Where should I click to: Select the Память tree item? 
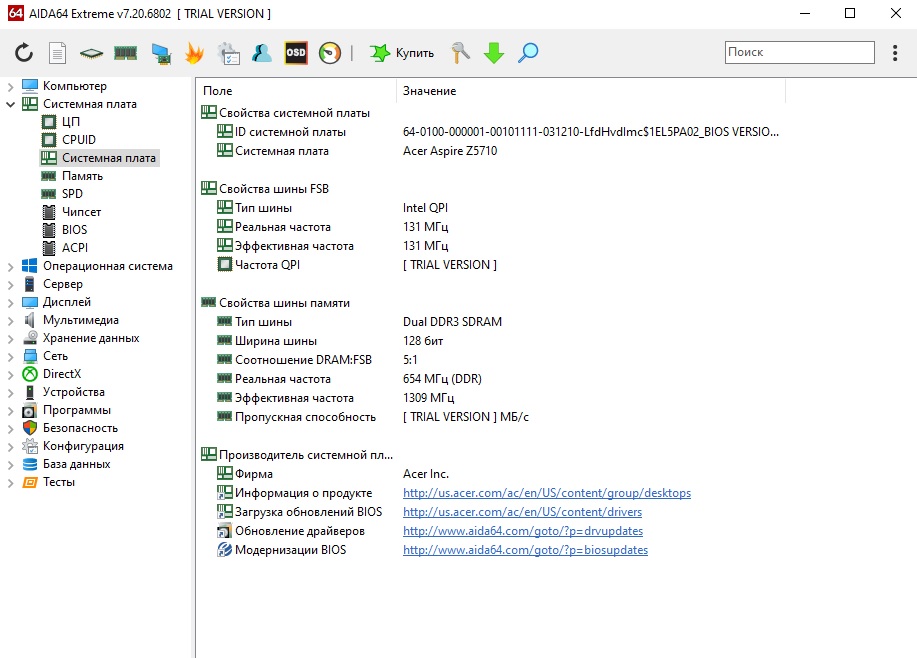tap(82, 176)
